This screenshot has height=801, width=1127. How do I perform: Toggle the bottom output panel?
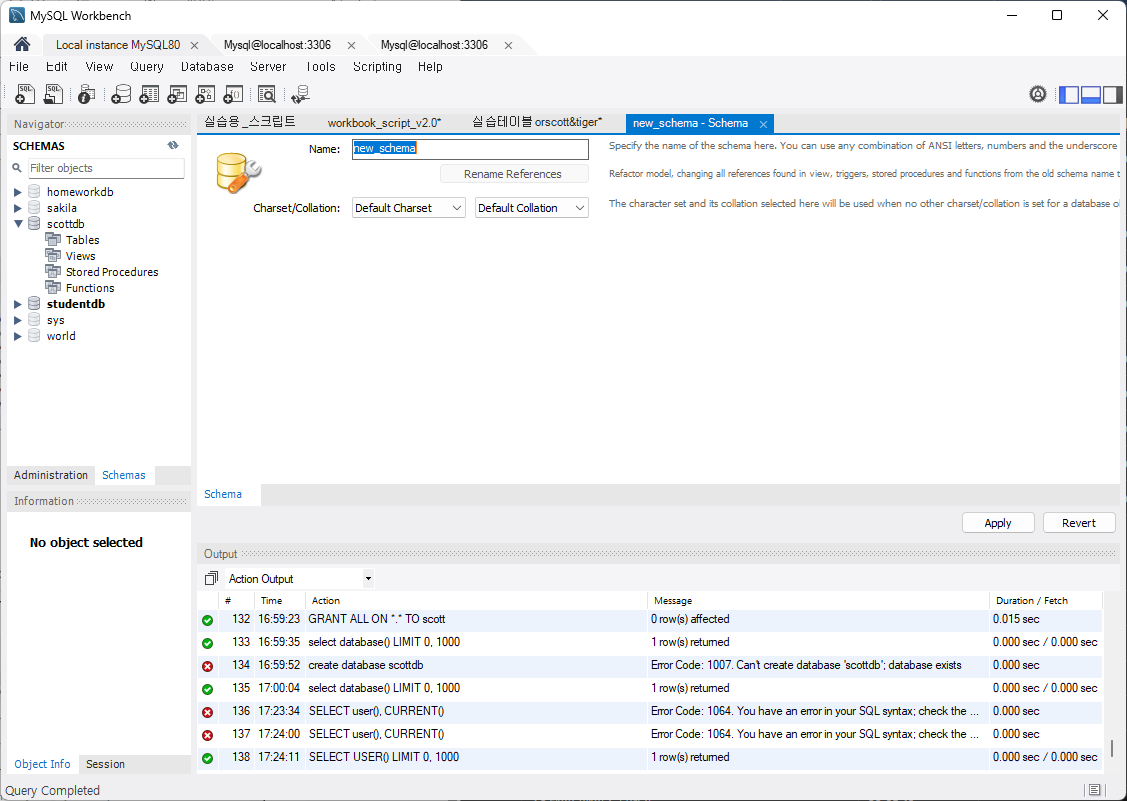tap(1090, 94)
